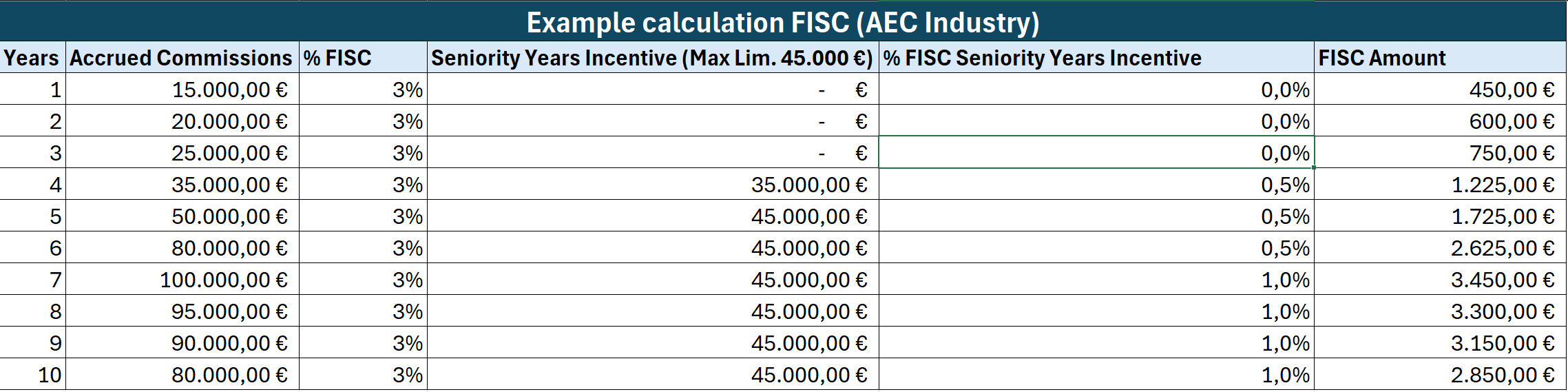
Task: Select the 'Accrued Commissions' header cell
Action: tap(181, 58)
